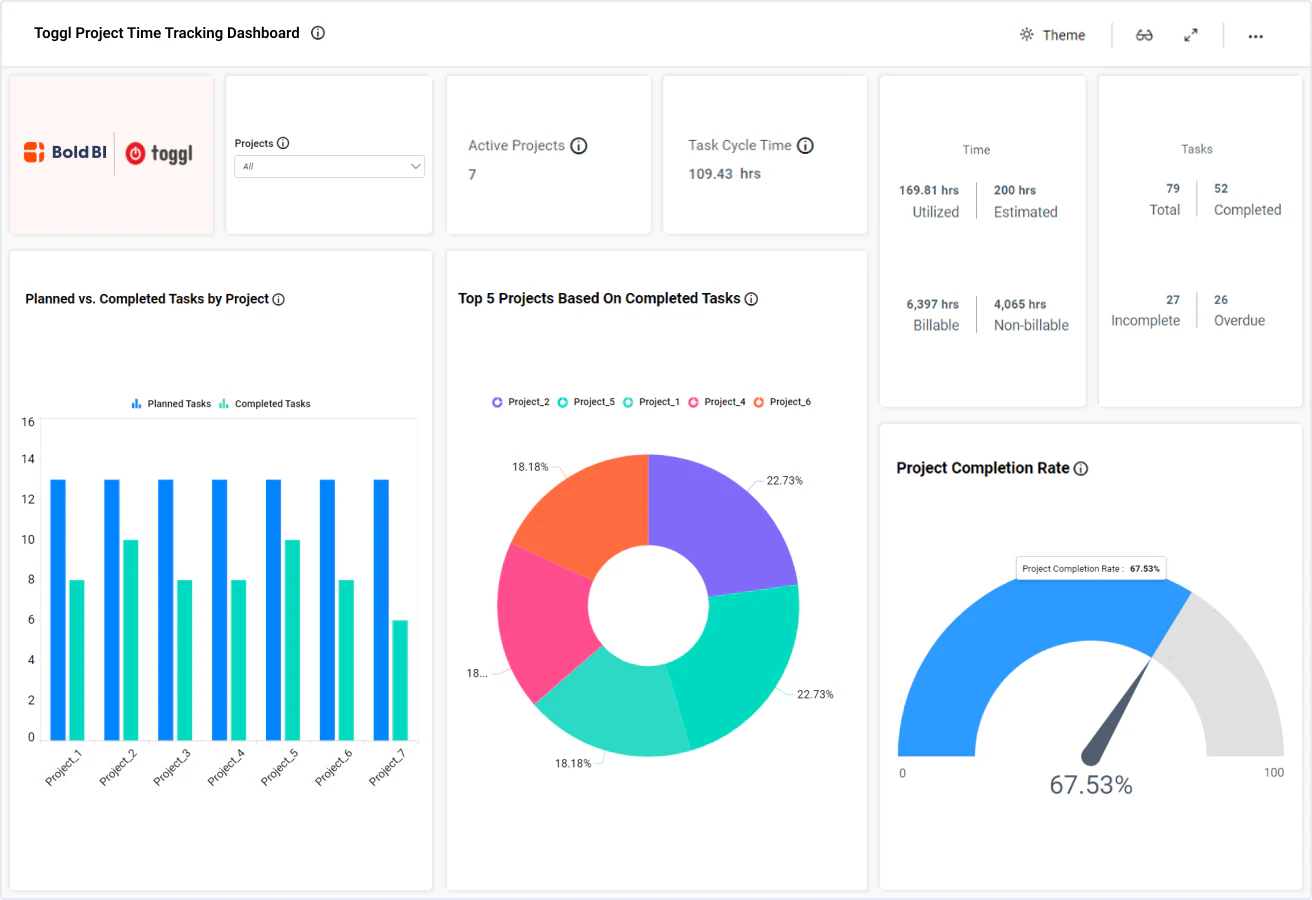This screenshot has height=900, width=1312.
Task: Click the 200 hrs Estimated value
Action: 1015,190
